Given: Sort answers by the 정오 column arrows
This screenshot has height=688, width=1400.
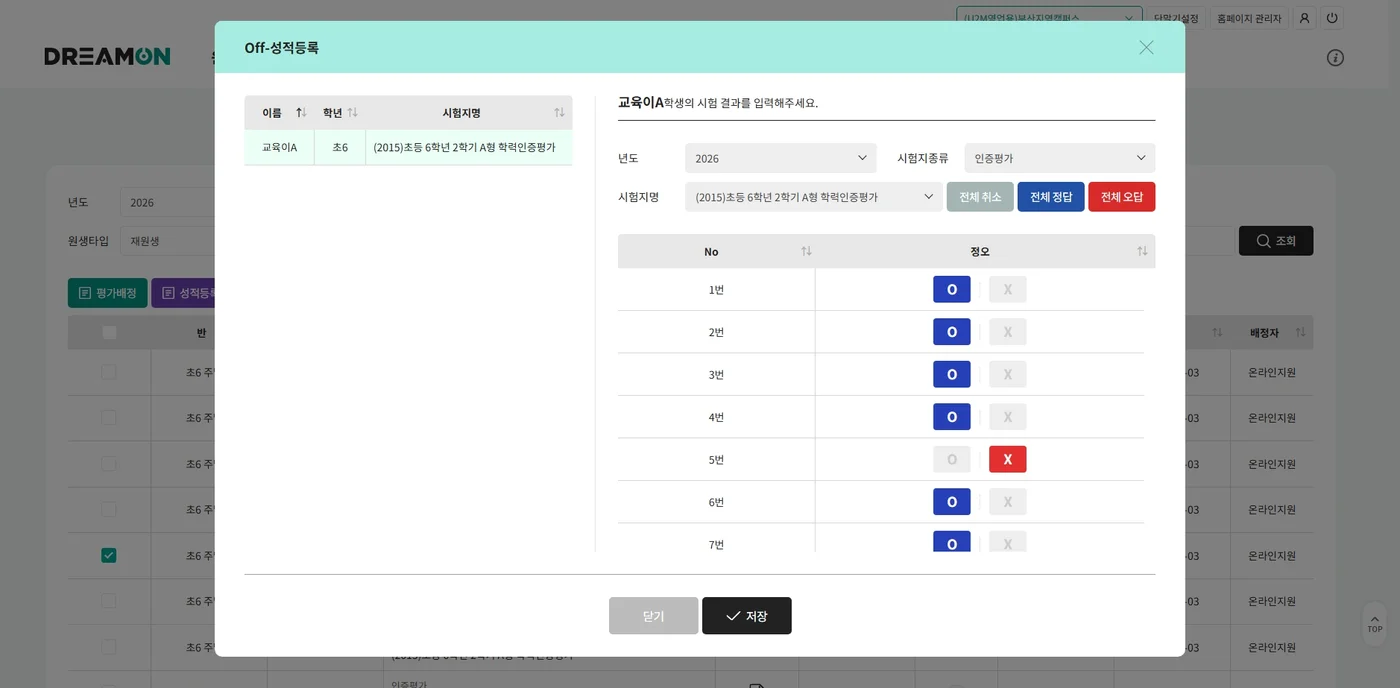Looking at the screenshot, I should (x=1142, y=251).
